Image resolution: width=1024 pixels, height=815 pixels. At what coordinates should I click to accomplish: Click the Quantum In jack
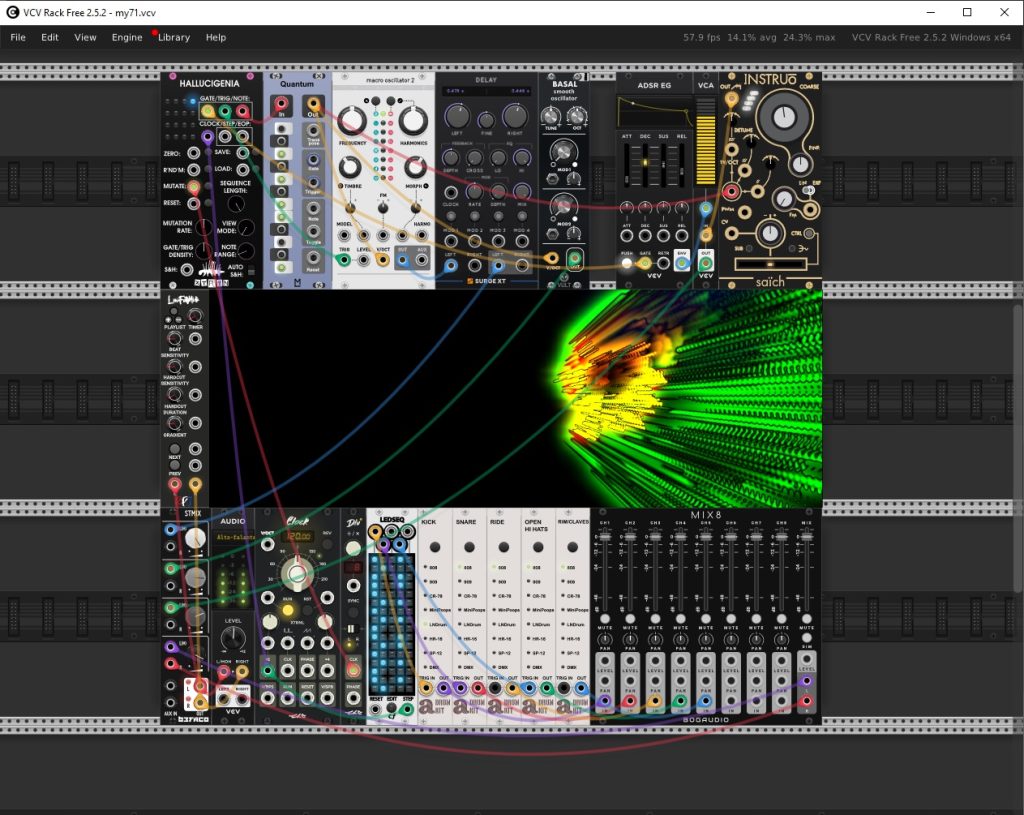pyautogui.click(x=281, y=103)
